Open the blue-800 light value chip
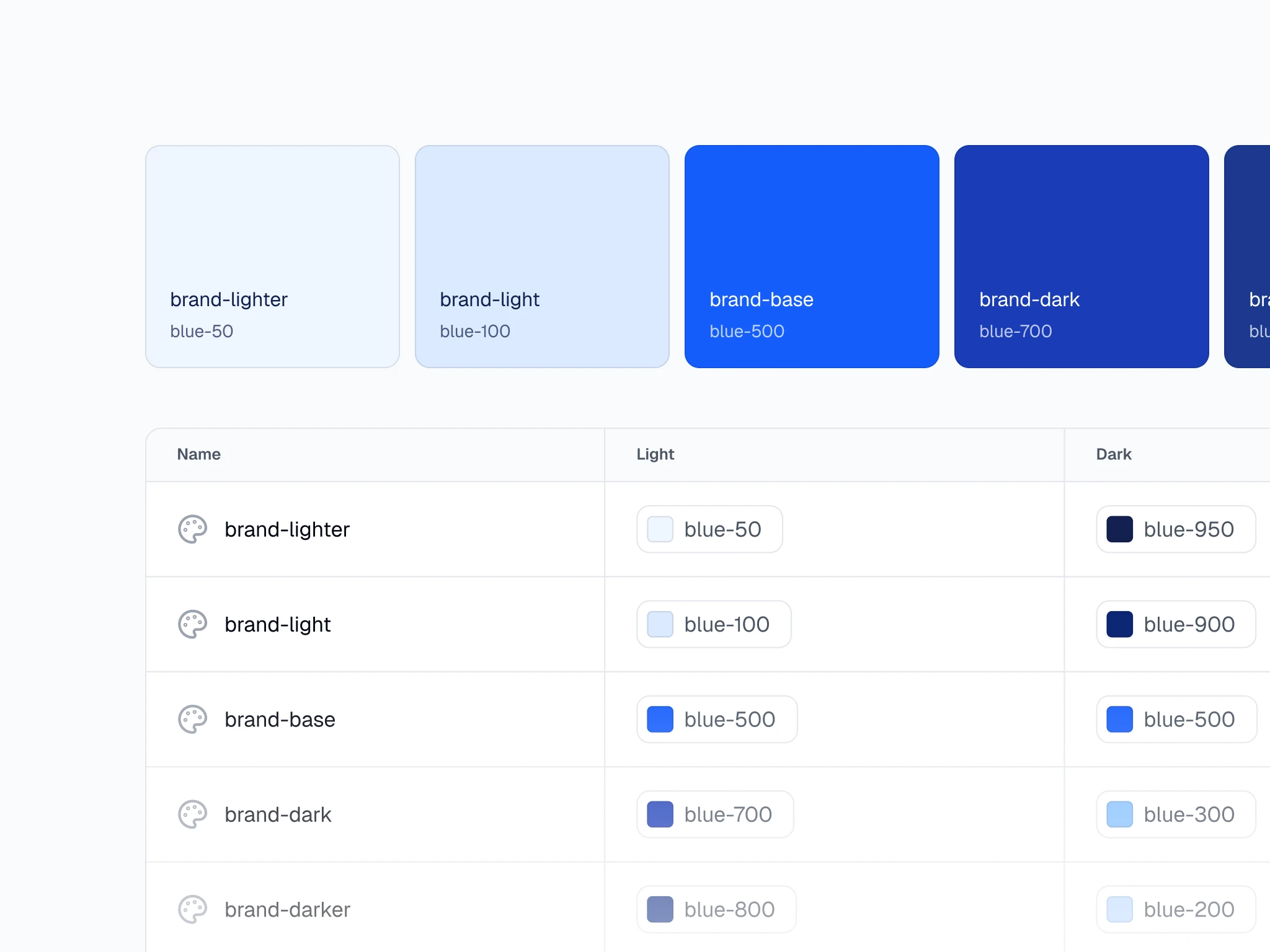1270x952 pixels. click(716, 909)
